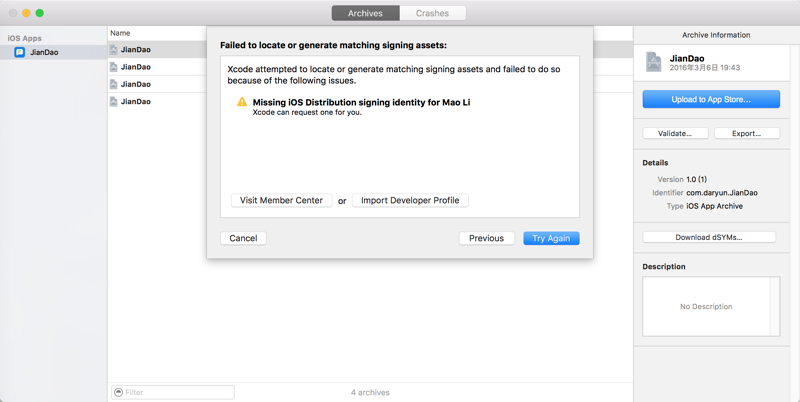Click Upload to App Store button
Image resolution: width=800 pixels, height=402 pixels.
point(711,100)
